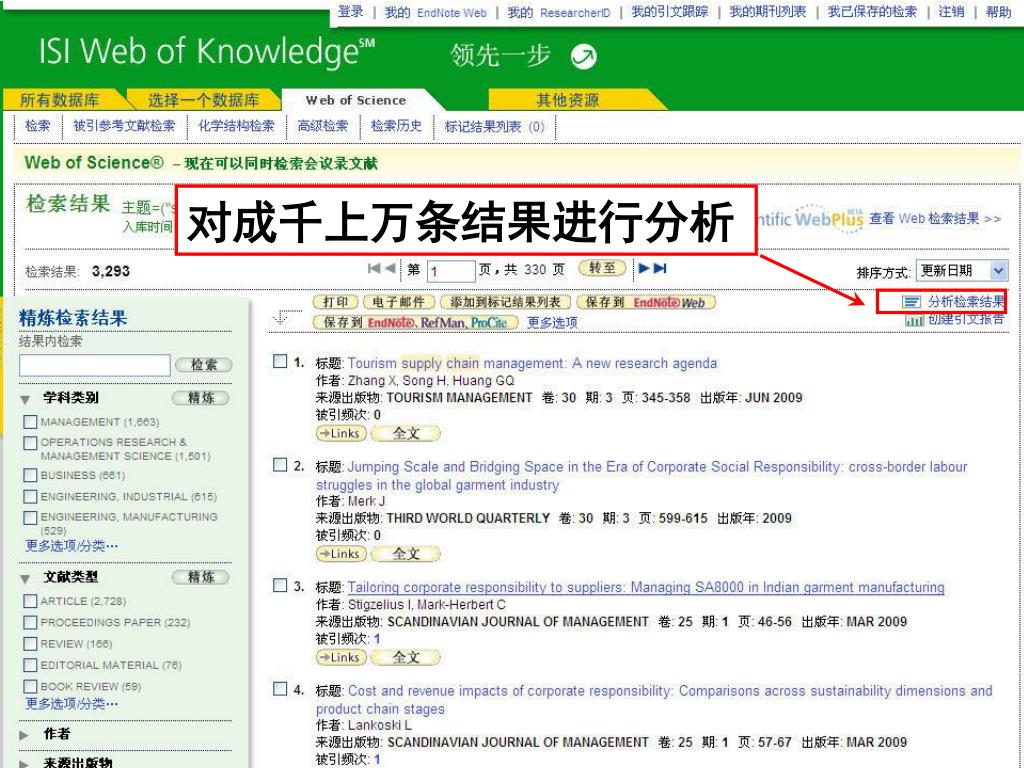The image size is (1024, 768).
Task: Click the 创建引文报告 chart icon
Action: tap(914, 320)
